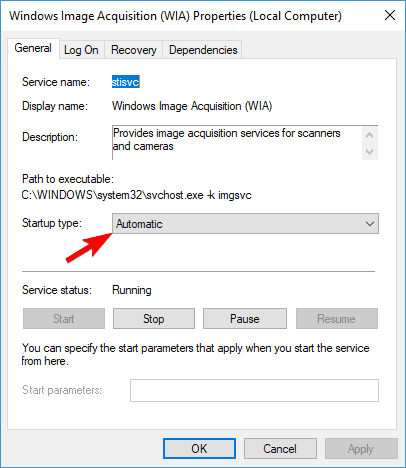This screenshot has width=406, height=468.
Task: Click the svchost.exe executable path text
Action: 136,195
